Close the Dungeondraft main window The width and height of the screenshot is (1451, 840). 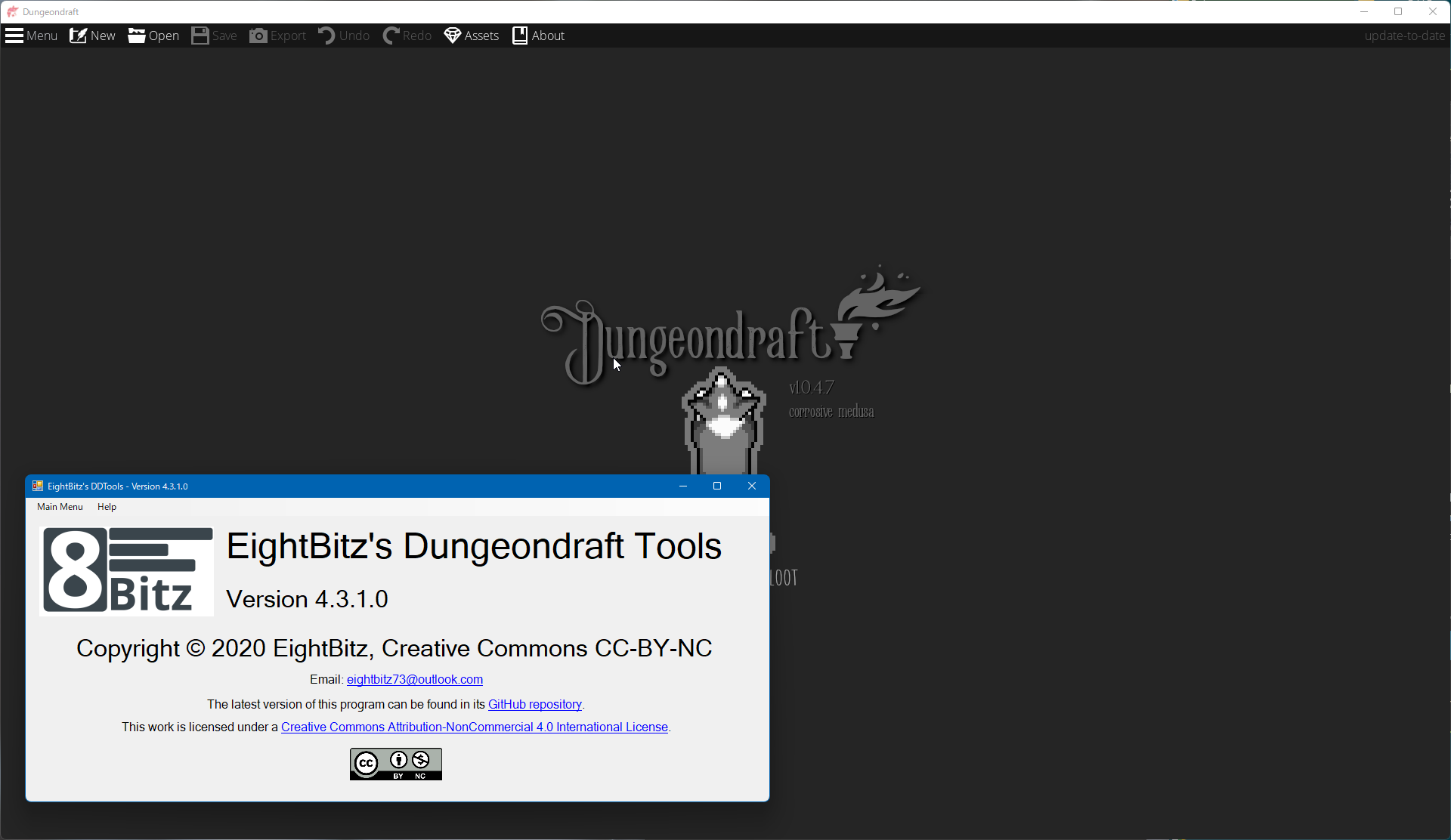click(1433, 12)
